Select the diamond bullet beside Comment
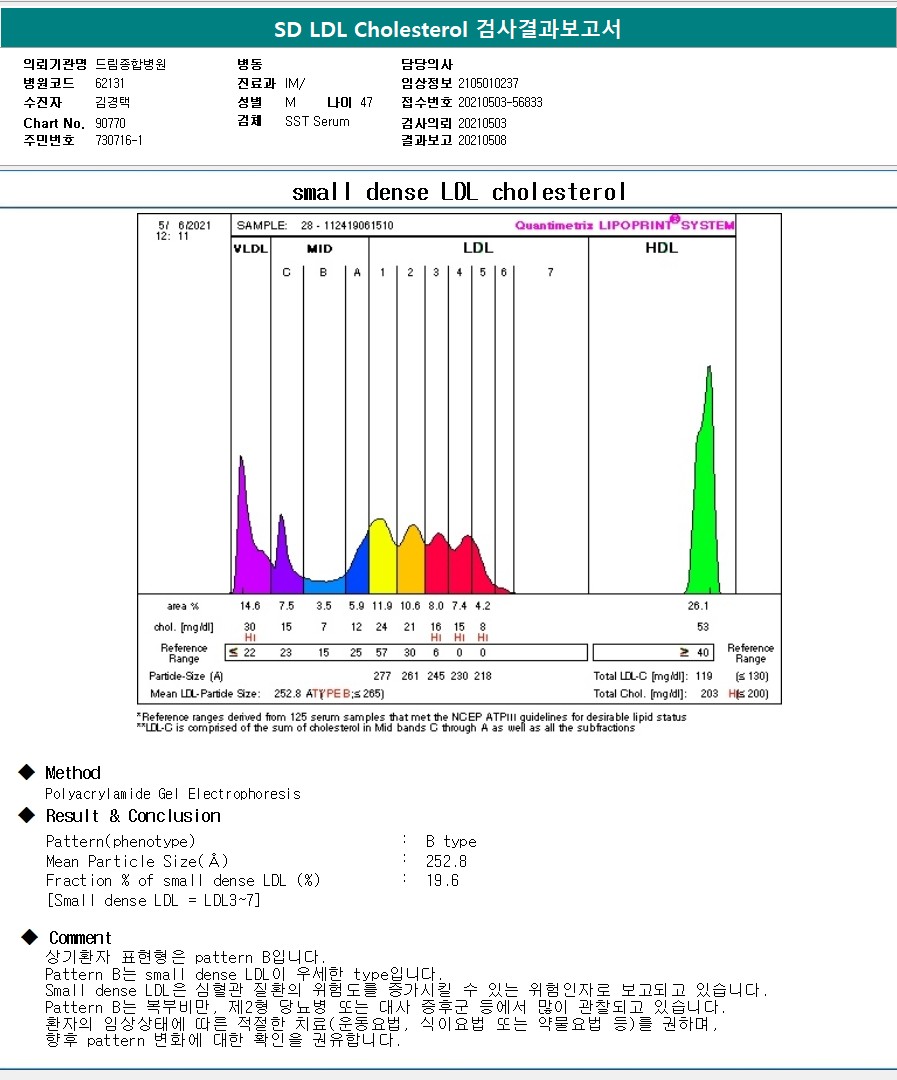This screenshot has height=1080, width=897. [30, 937]
